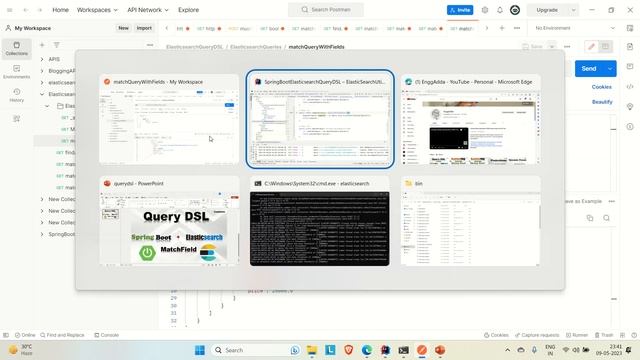The width and height of the screenshot is (640, 360).
Task: Open the Cookies link below Send
Action: [x=602, y=87]
